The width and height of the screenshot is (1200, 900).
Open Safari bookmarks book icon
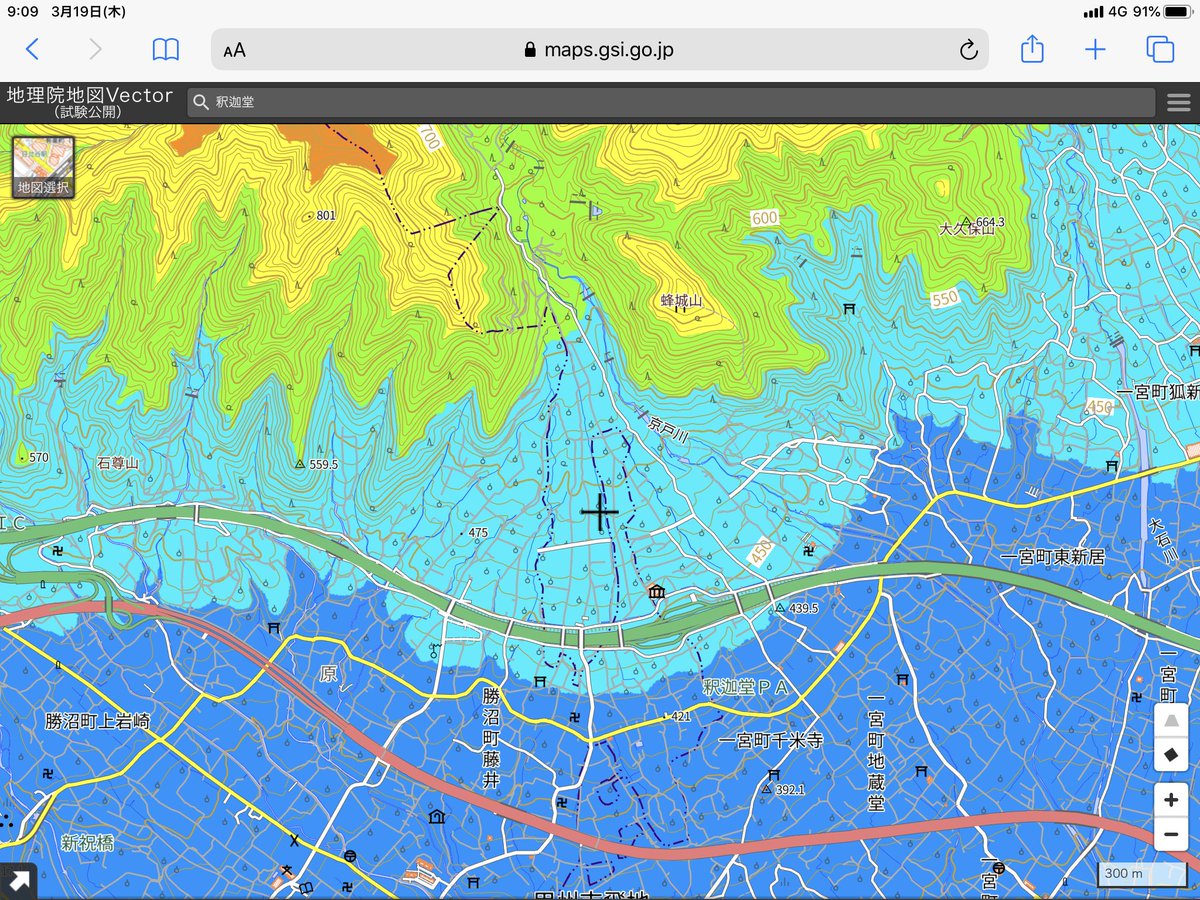tap(166, 49)
